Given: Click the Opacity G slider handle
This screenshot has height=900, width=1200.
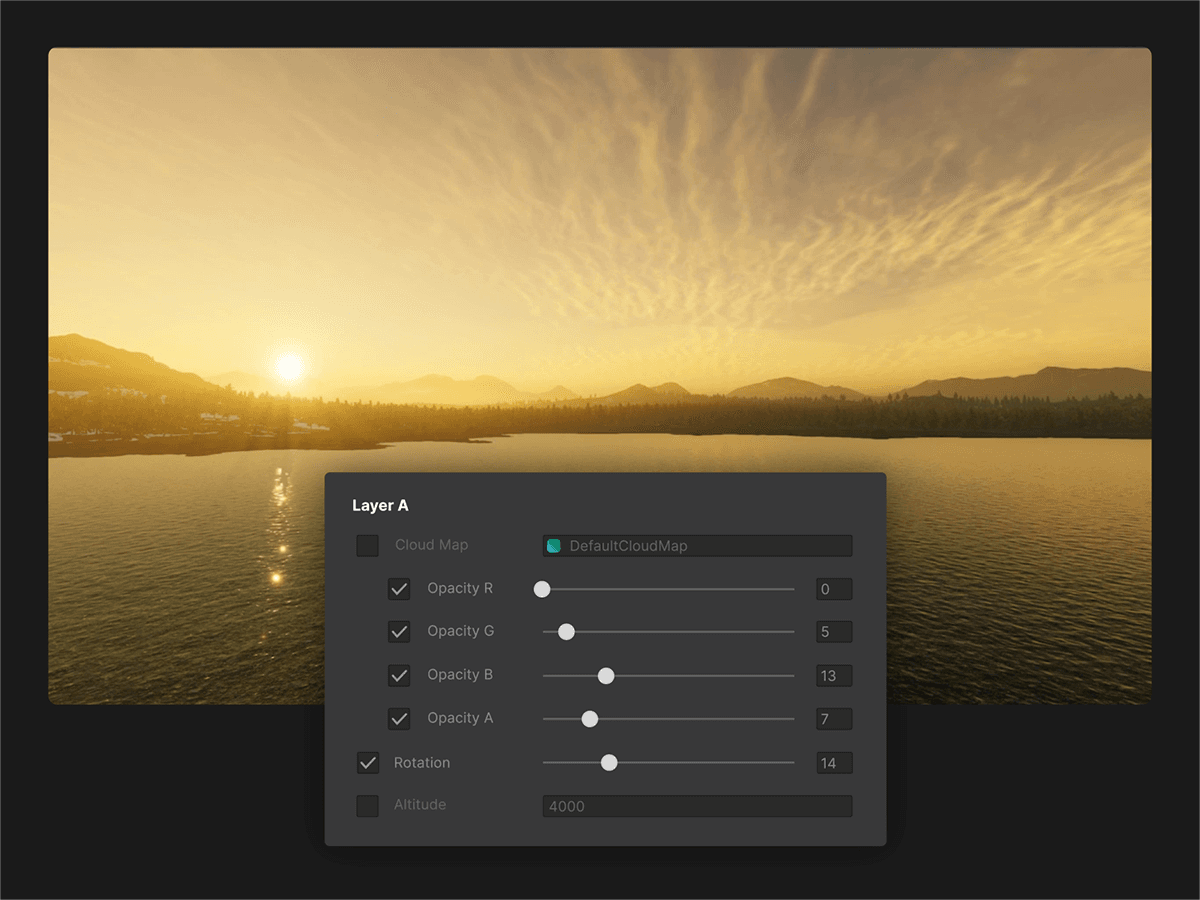Looking at the screenshot, I should (566, 632).
